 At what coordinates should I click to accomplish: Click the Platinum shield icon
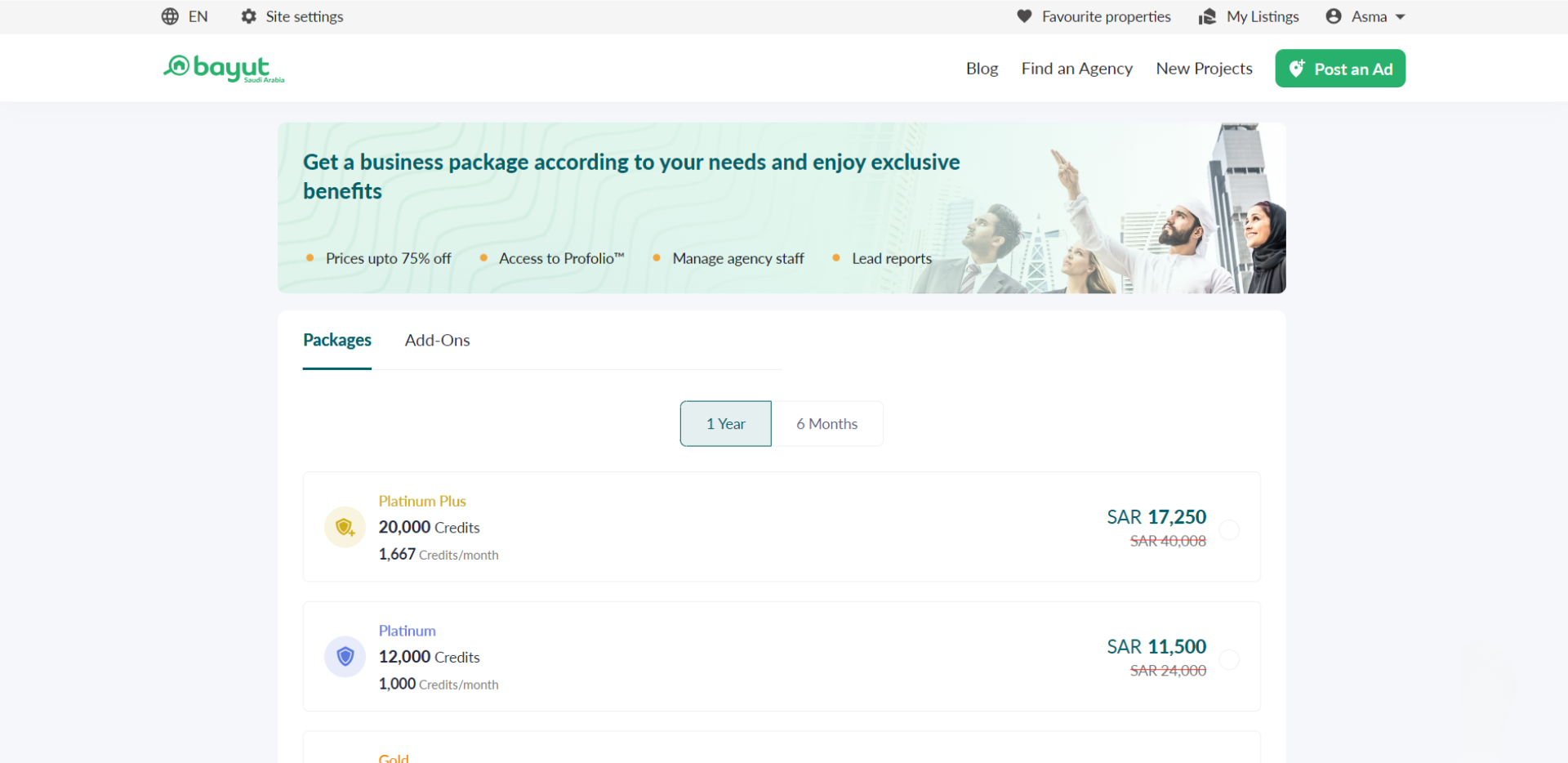pyautogui.click(x=345, y=657)
